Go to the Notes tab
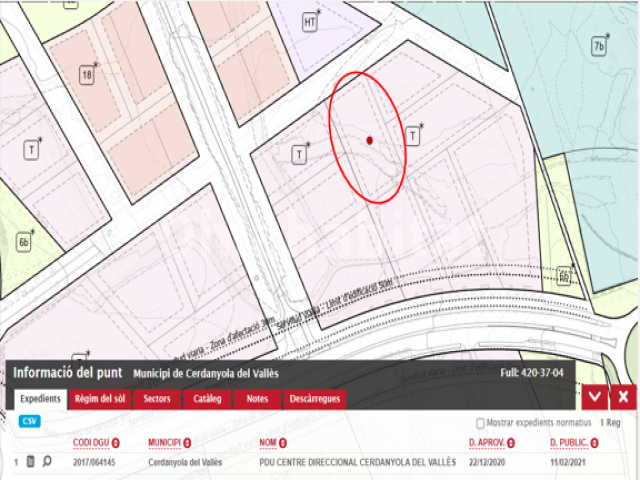 click(x=256, y=399)
